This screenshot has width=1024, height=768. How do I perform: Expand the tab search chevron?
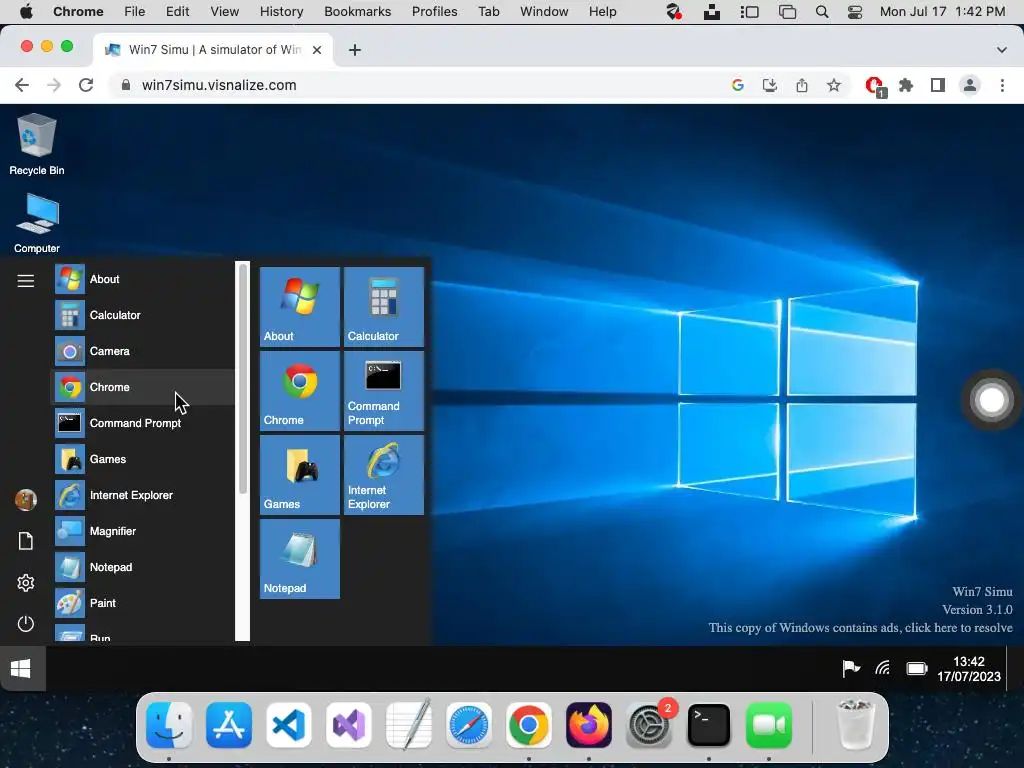[x=1001, y=50]
